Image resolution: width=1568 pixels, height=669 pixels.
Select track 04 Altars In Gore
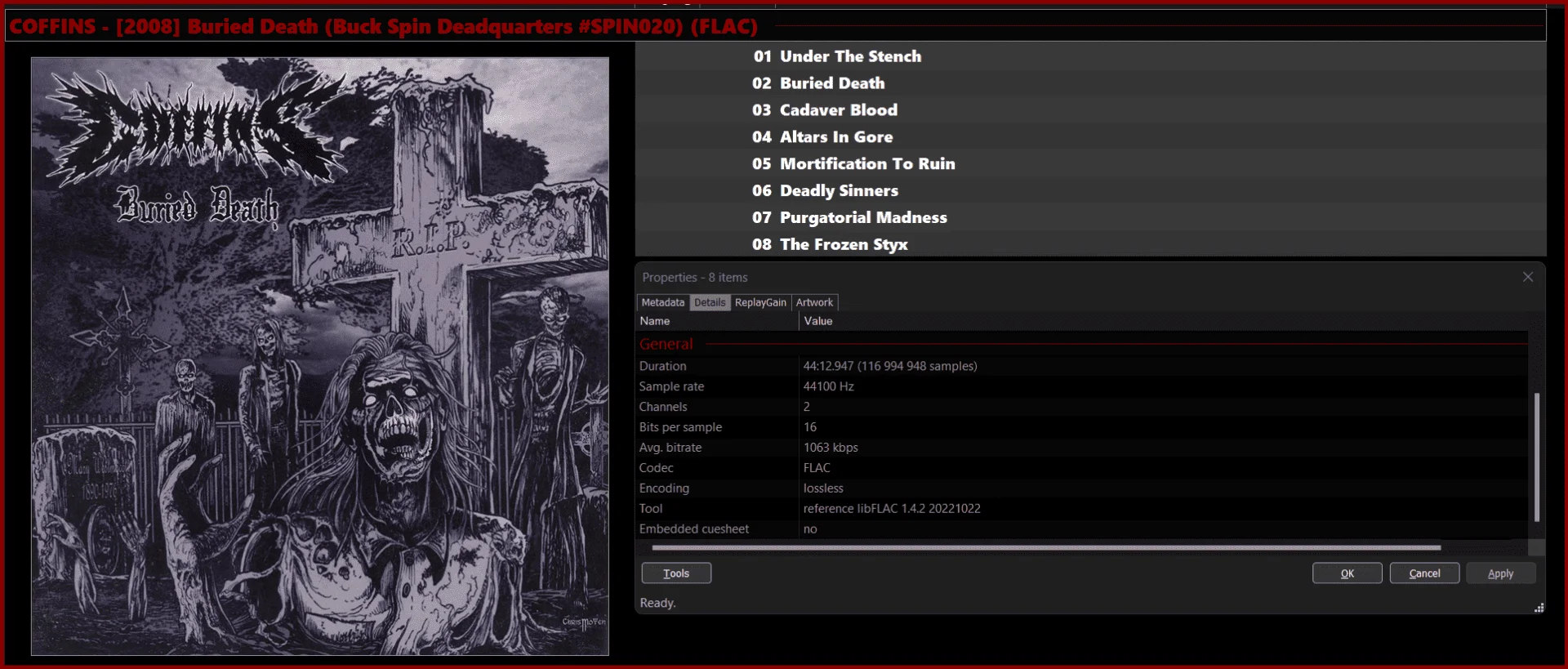(1090, 137)
